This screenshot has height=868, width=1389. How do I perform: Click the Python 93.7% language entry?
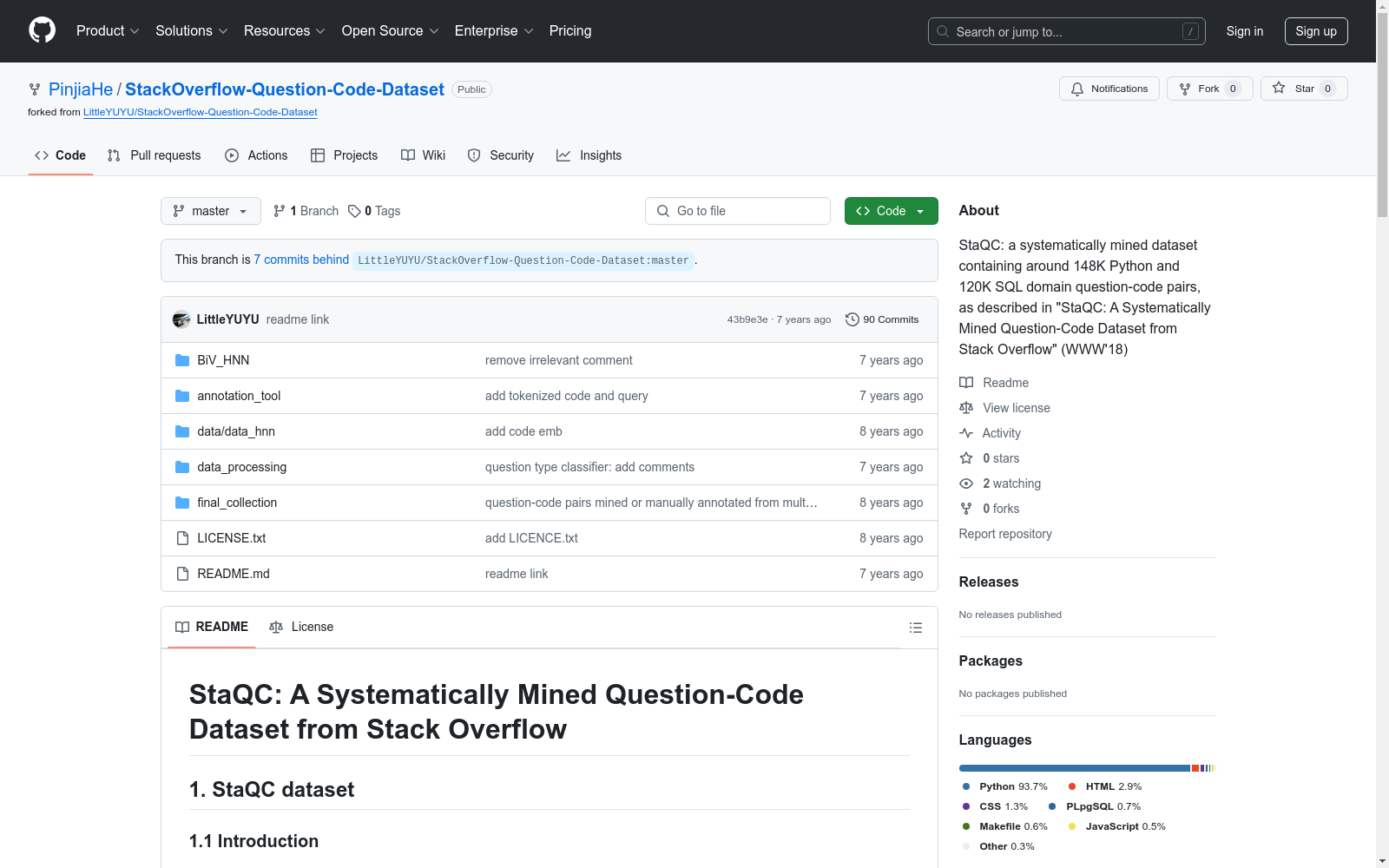(x=1005, y=786)
